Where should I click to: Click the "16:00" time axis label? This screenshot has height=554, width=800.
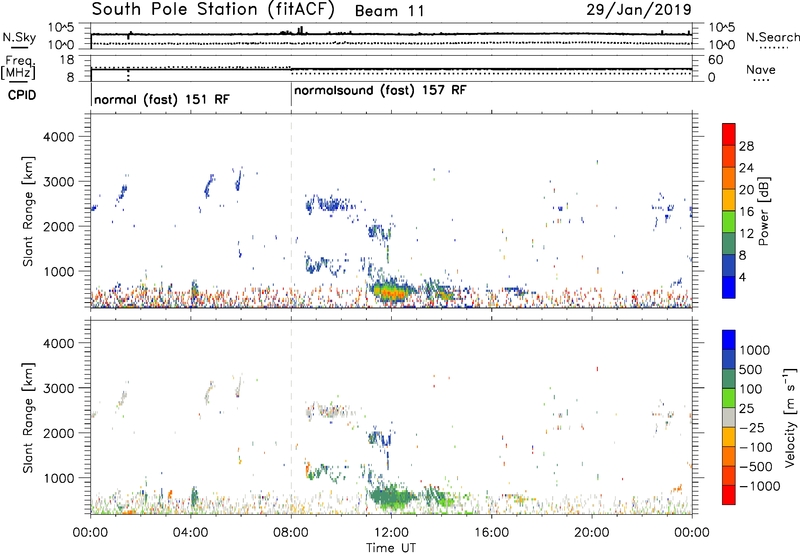(491, 533)
